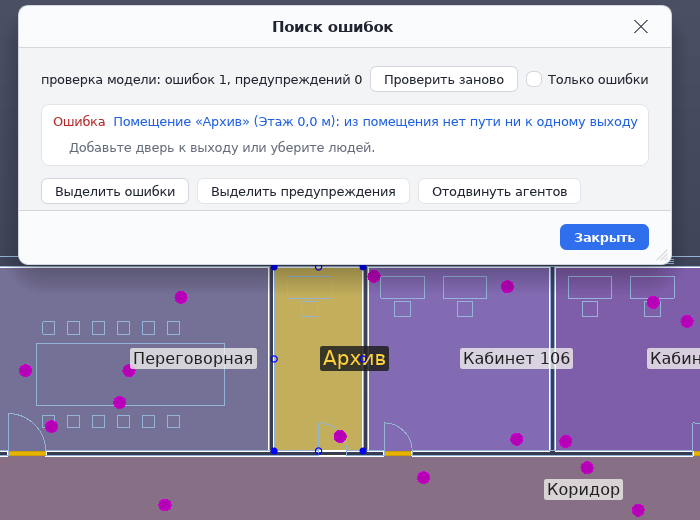Screen dimensions: 700x520
Task: Click the «Проверить заново» button
Action: coord(444,79)
